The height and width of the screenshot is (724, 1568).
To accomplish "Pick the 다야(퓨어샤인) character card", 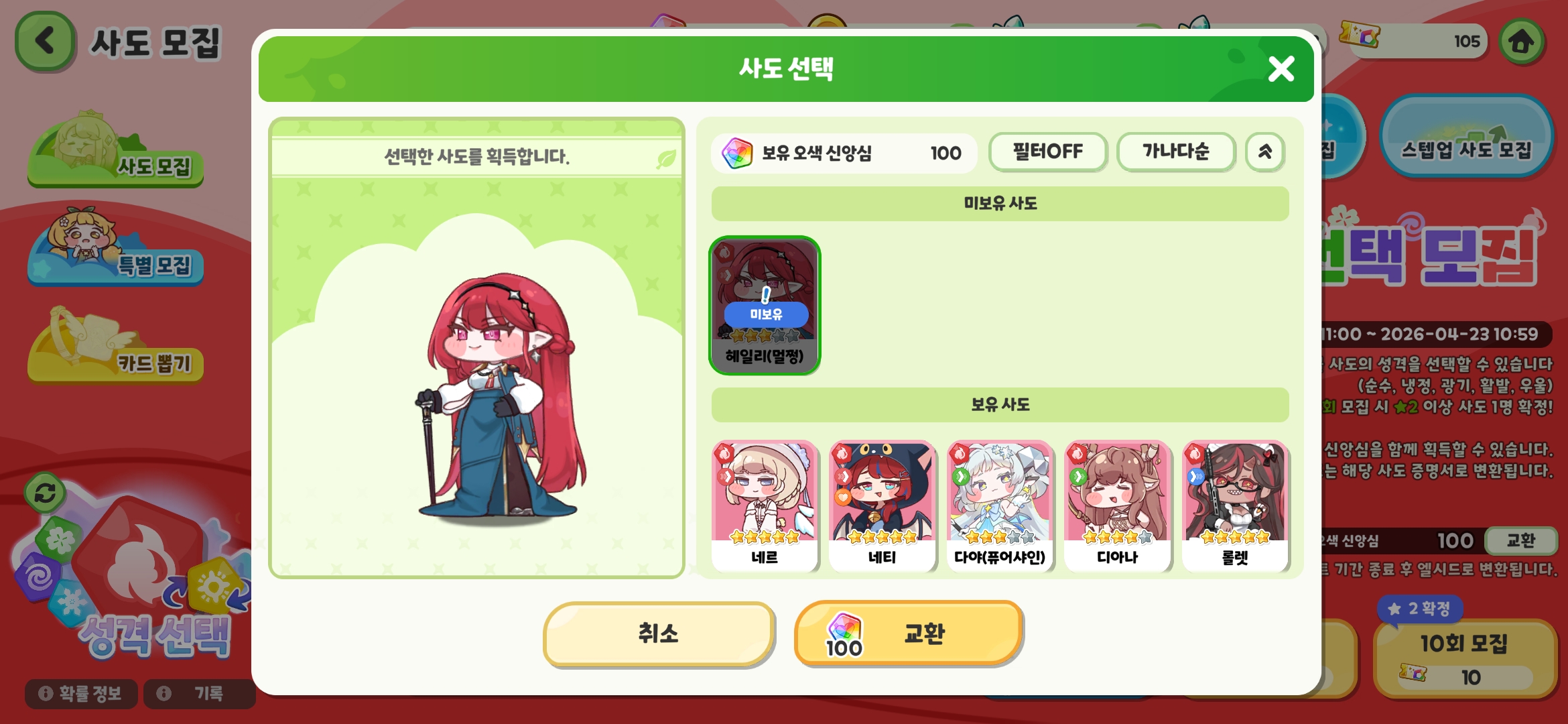I will click(x=1000, y=506).
